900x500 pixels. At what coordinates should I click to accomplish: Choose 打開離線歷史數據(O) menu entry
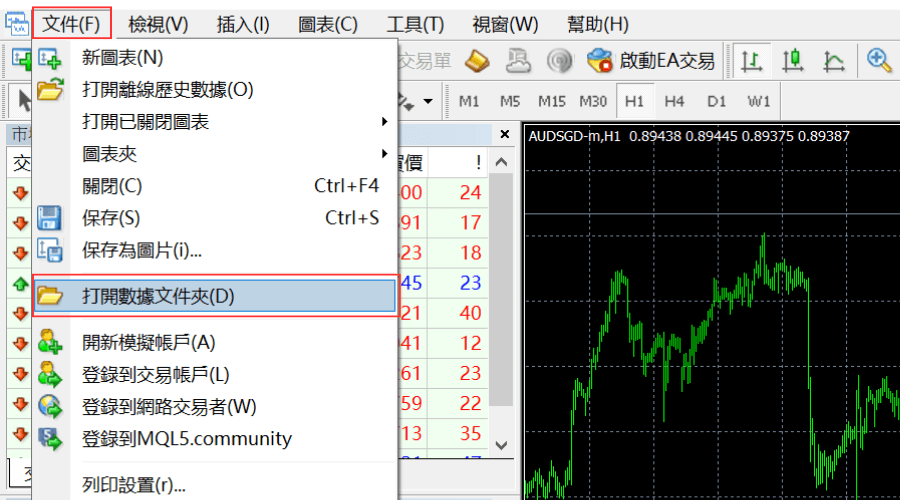(x=215, y=90)
